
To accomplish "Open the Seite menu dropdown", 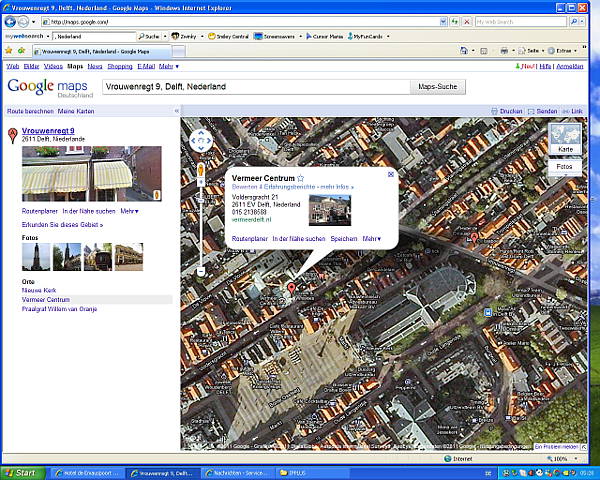I will [530, 51].
